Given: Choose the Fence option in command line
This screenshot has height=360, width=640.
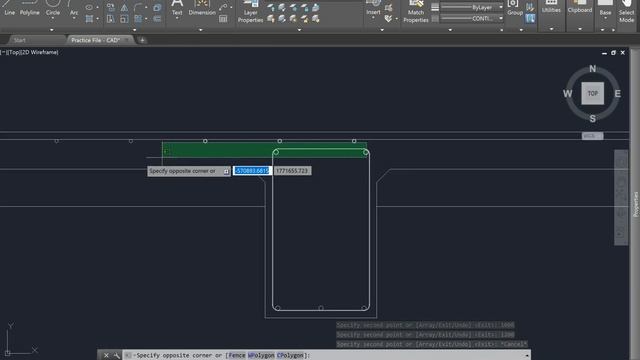Looking at the screenshot, I should [x=237, y=356].
